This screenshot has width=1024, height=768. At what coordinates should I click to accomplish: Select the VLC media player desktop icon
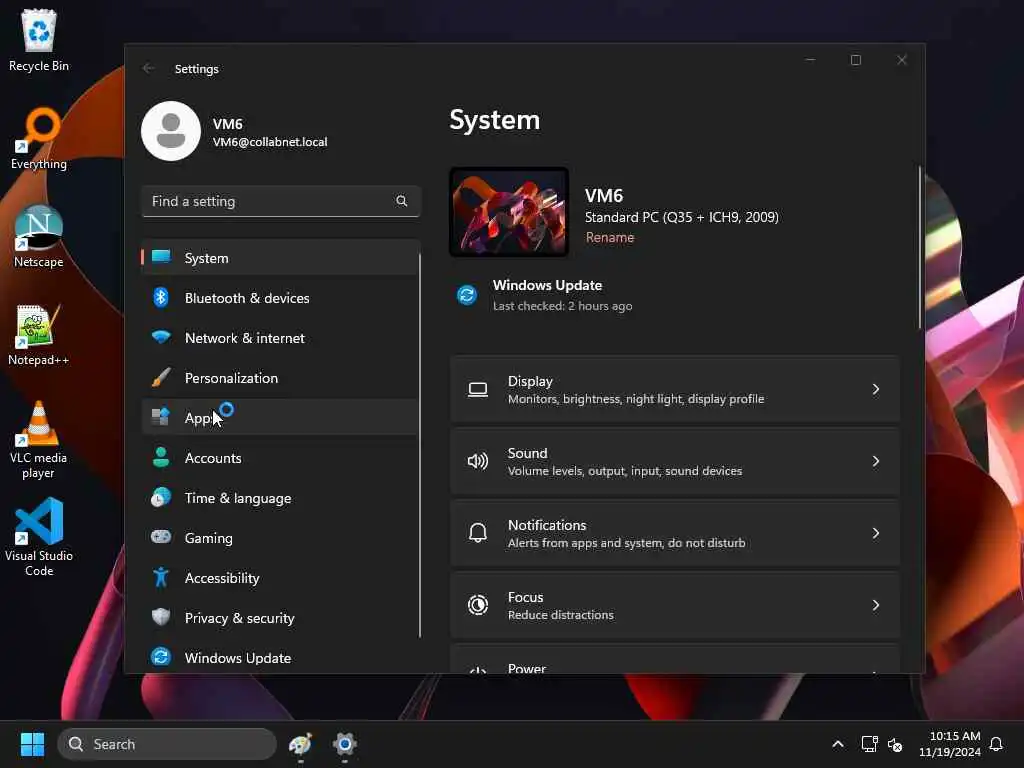click(39, 440)
